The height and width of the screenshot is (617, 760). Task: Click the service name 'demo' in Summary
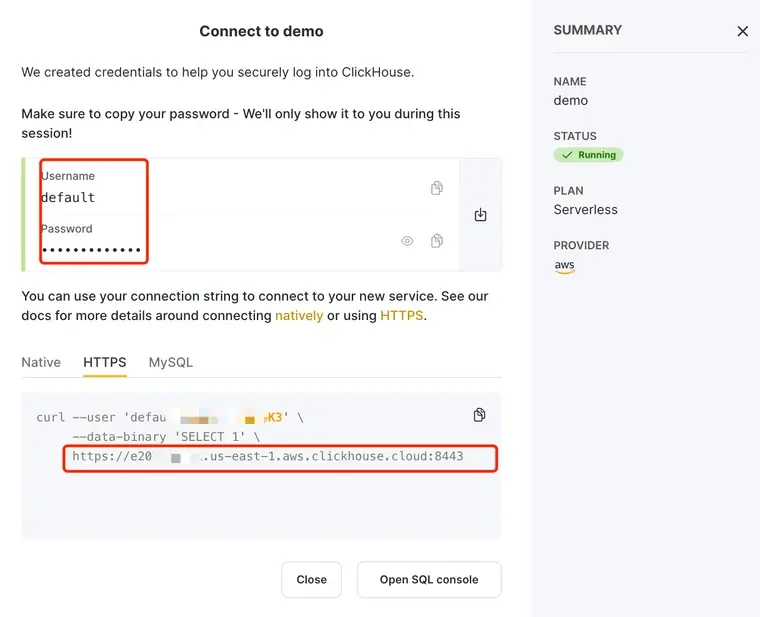571,100
